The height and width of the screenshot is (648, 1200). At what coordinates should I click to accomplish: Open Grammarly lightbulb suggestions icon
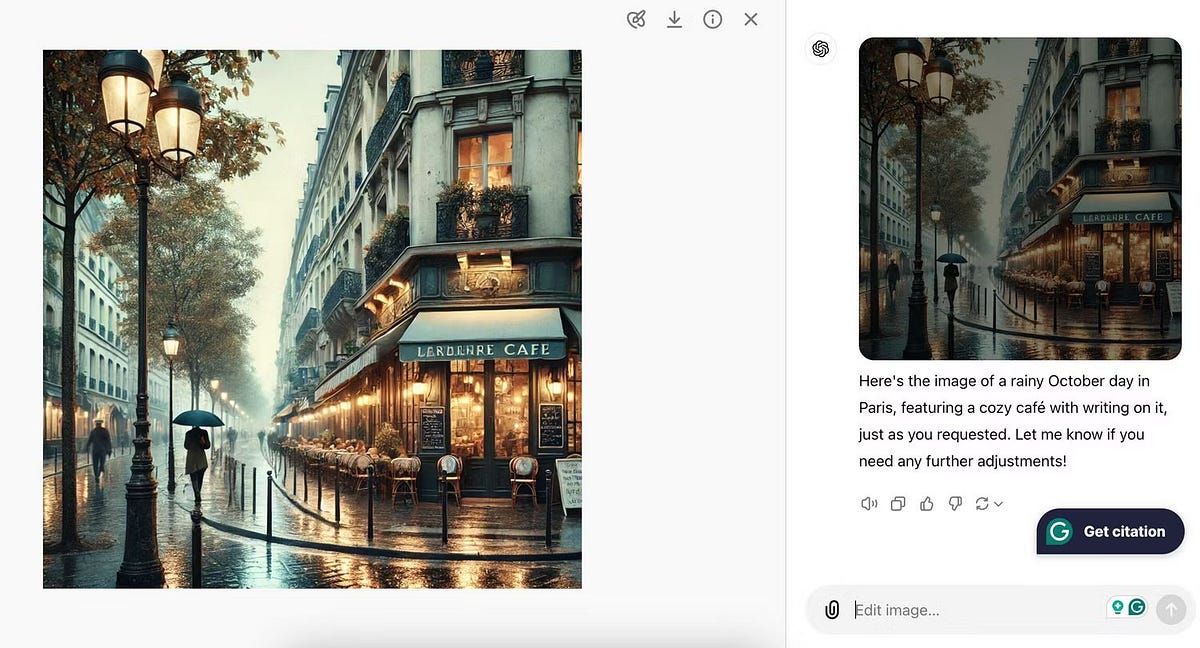[x=1117, y=607]
